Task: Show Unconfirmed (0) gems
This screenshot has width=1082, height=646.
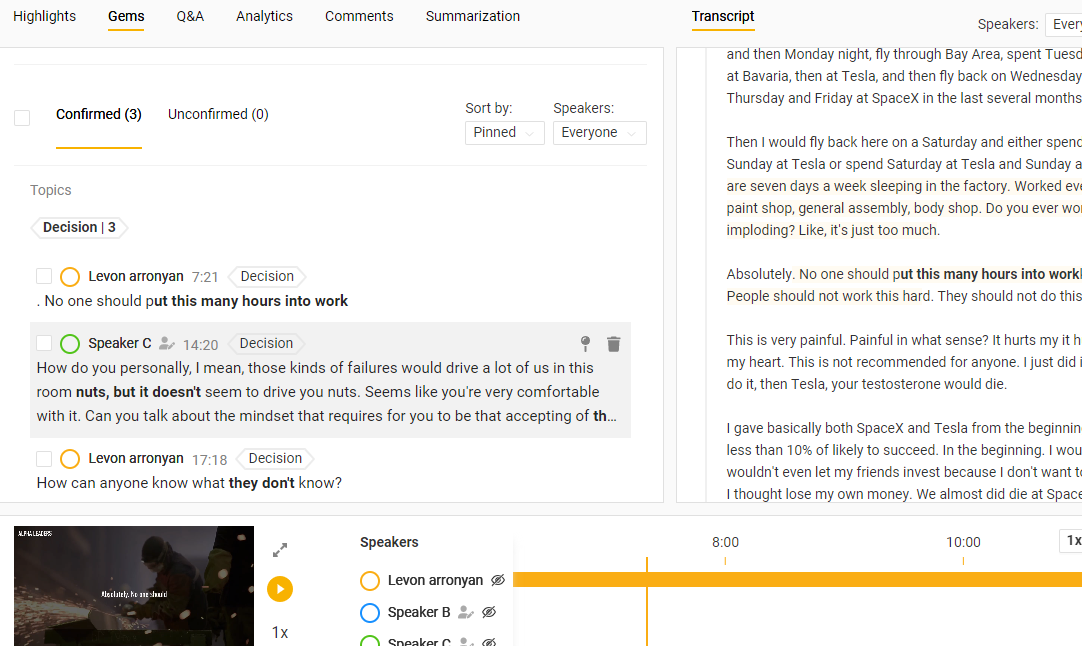Action: tap(218, 114)
